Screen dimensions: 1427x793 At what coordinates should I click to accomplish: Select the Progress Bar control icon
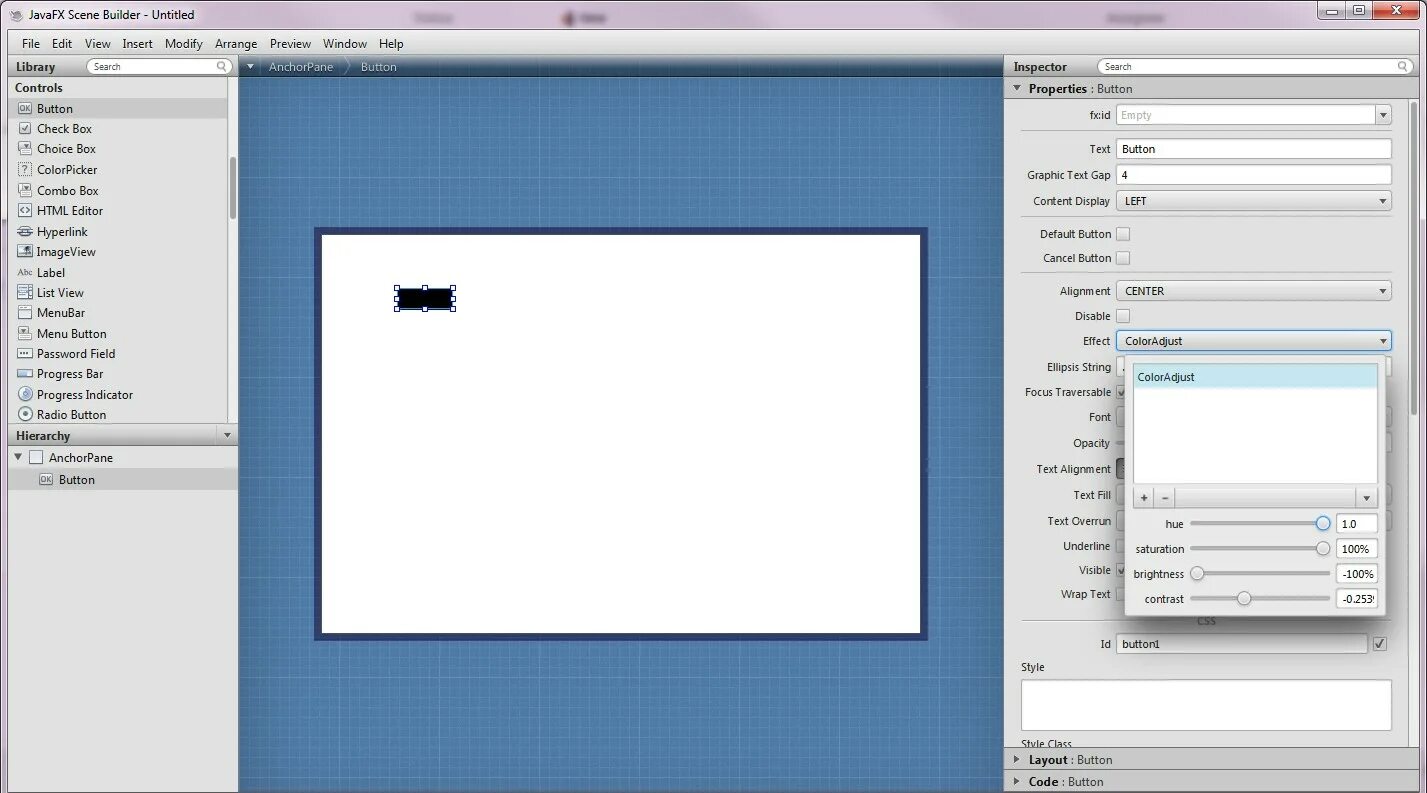[x=25, y=374]
